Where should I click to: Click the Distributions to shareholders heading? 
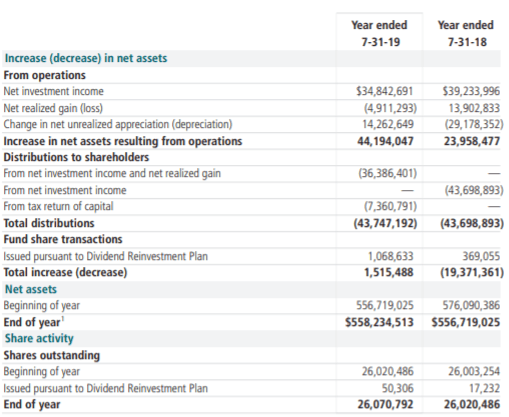coord(76,157)
